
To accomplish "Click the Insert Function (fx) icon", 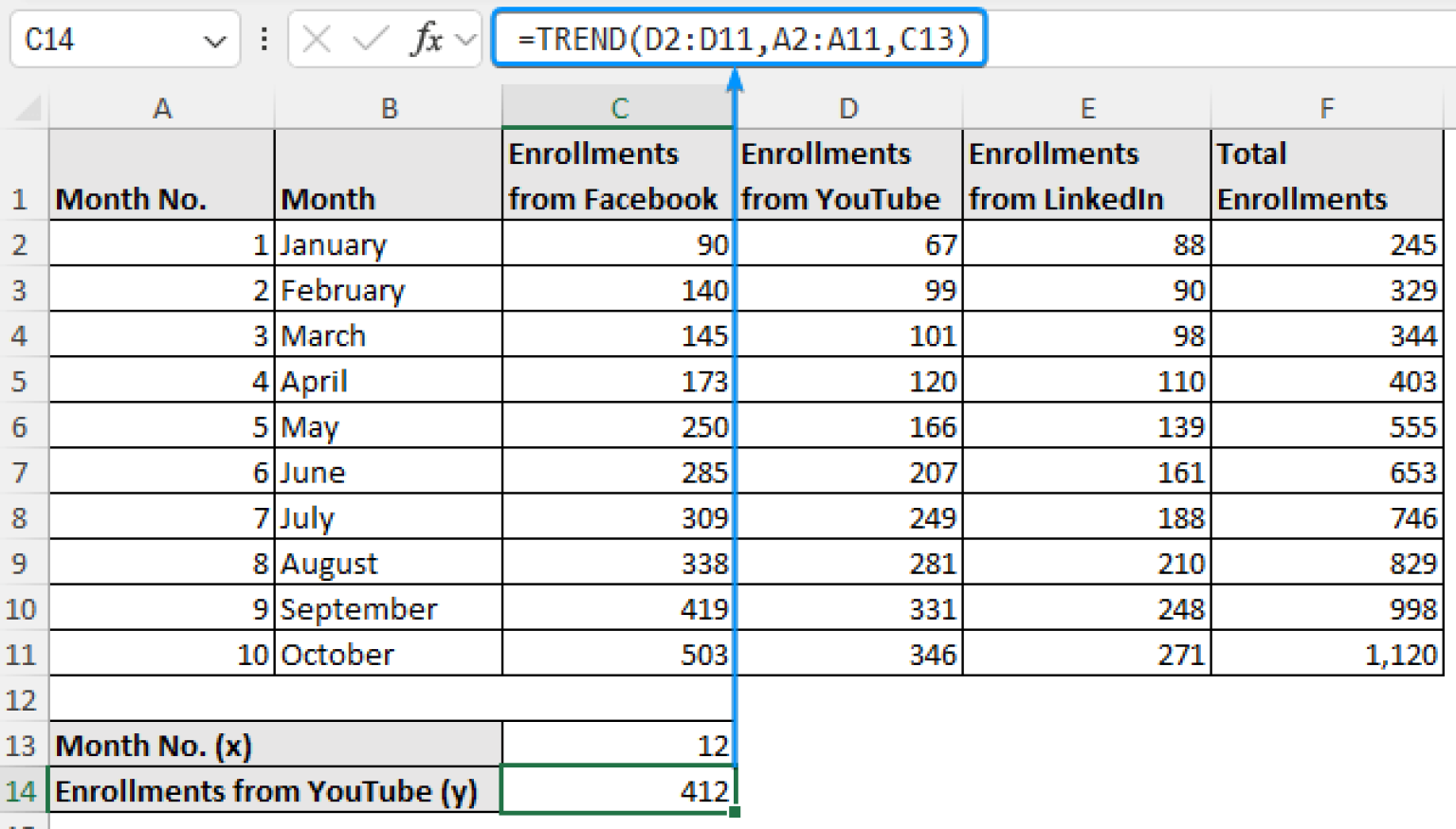I will [x=428, y=38].
